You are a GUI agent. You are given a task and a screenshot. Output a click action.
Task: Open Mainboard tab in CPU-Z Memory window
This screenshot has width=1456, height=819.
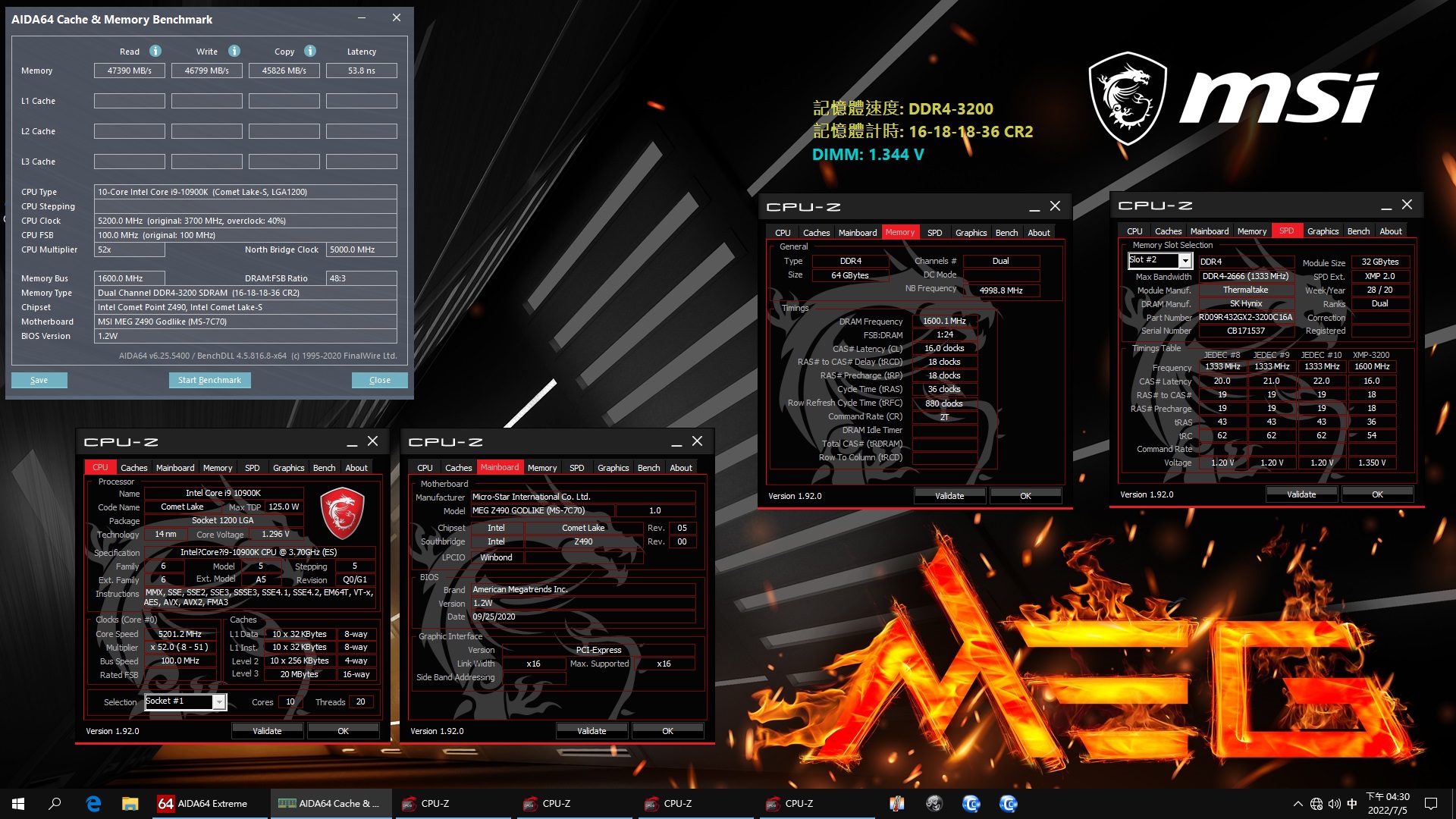click(858, 233)
